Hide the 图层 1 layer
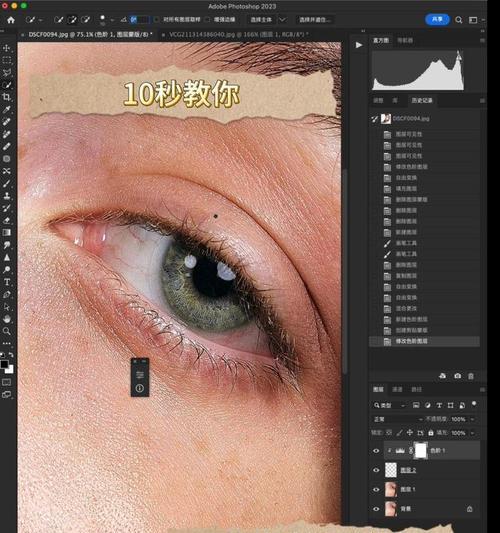Viewport: 500px width, 533px height. pyautogui.click(x=376, y=489)
